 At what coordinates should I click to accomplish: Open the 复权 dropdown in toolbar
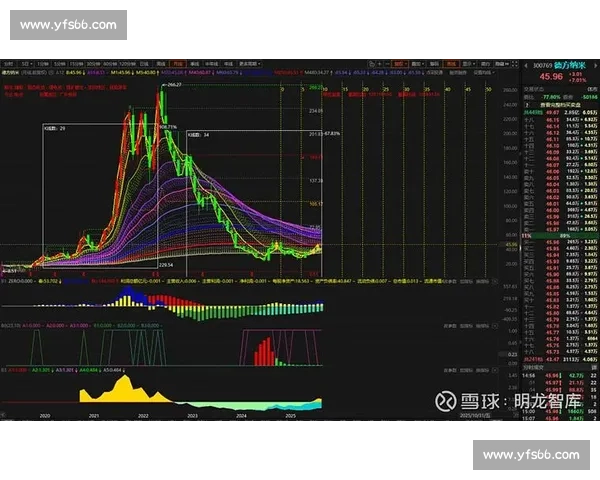400,64
